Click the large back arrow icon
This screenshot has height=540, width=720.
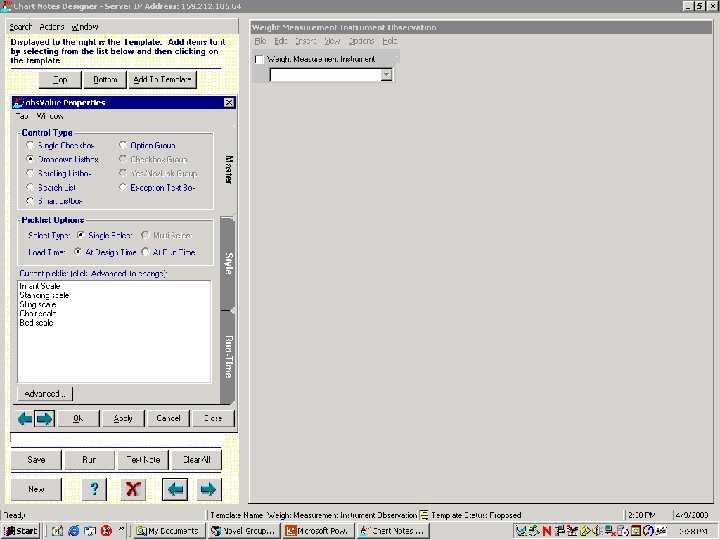[175, 489]
